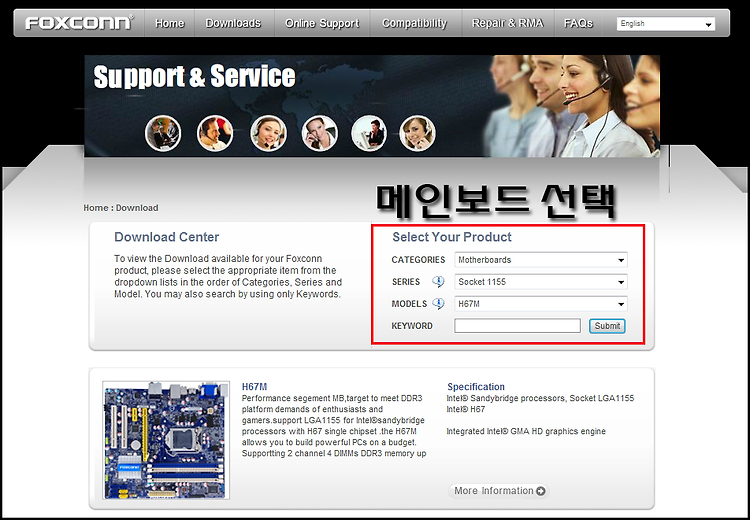Click the text 'Integrated Intel® GMA HD graphics engine'
Screen dimensions: 750x520
526,431
